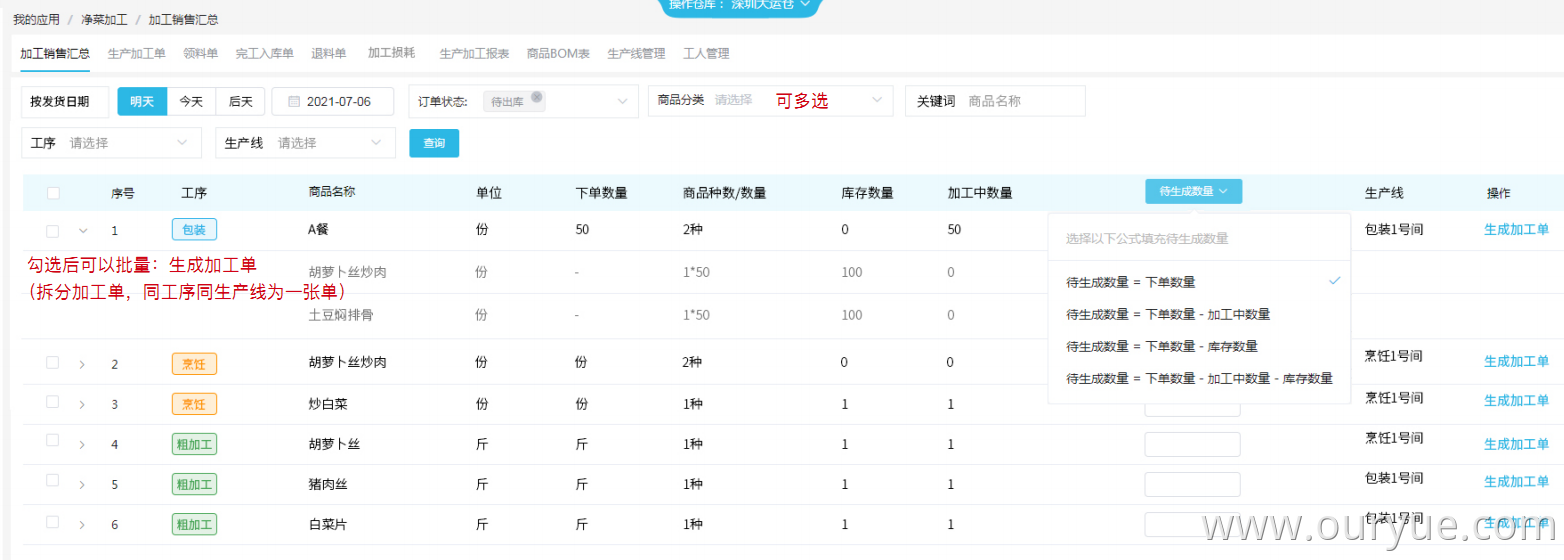
Task: Click 待生成数量 input in 猪肉丝 row
Action: point(1192,484)
